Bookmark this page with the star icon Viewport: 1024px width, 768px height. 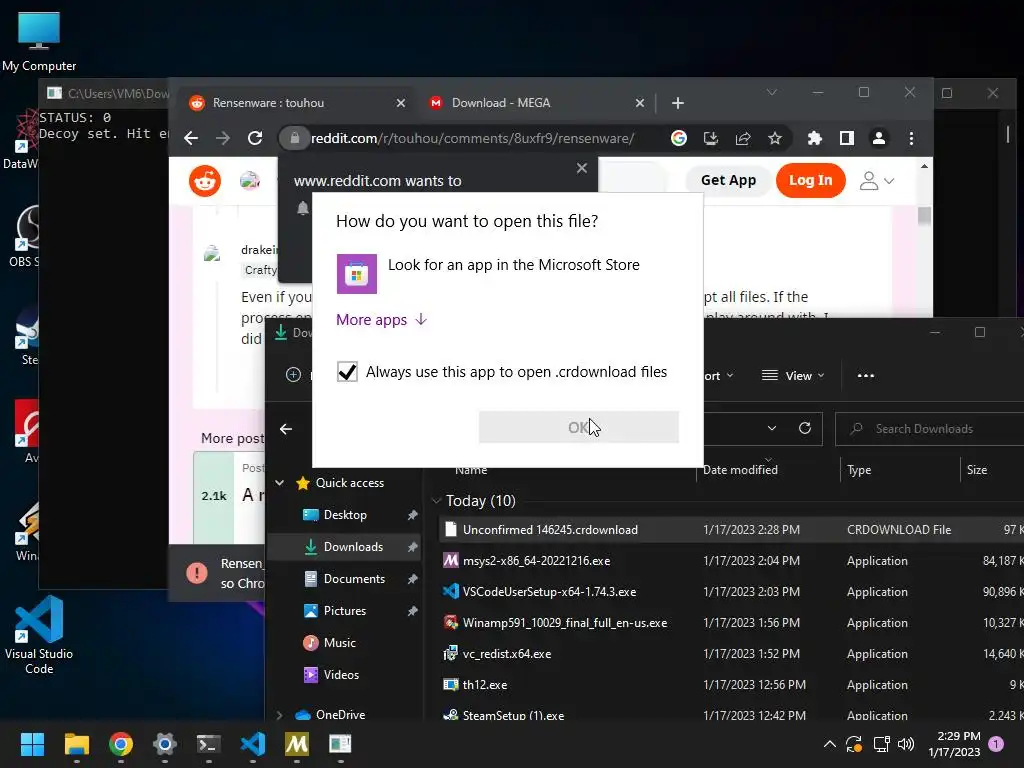point(775,138)
